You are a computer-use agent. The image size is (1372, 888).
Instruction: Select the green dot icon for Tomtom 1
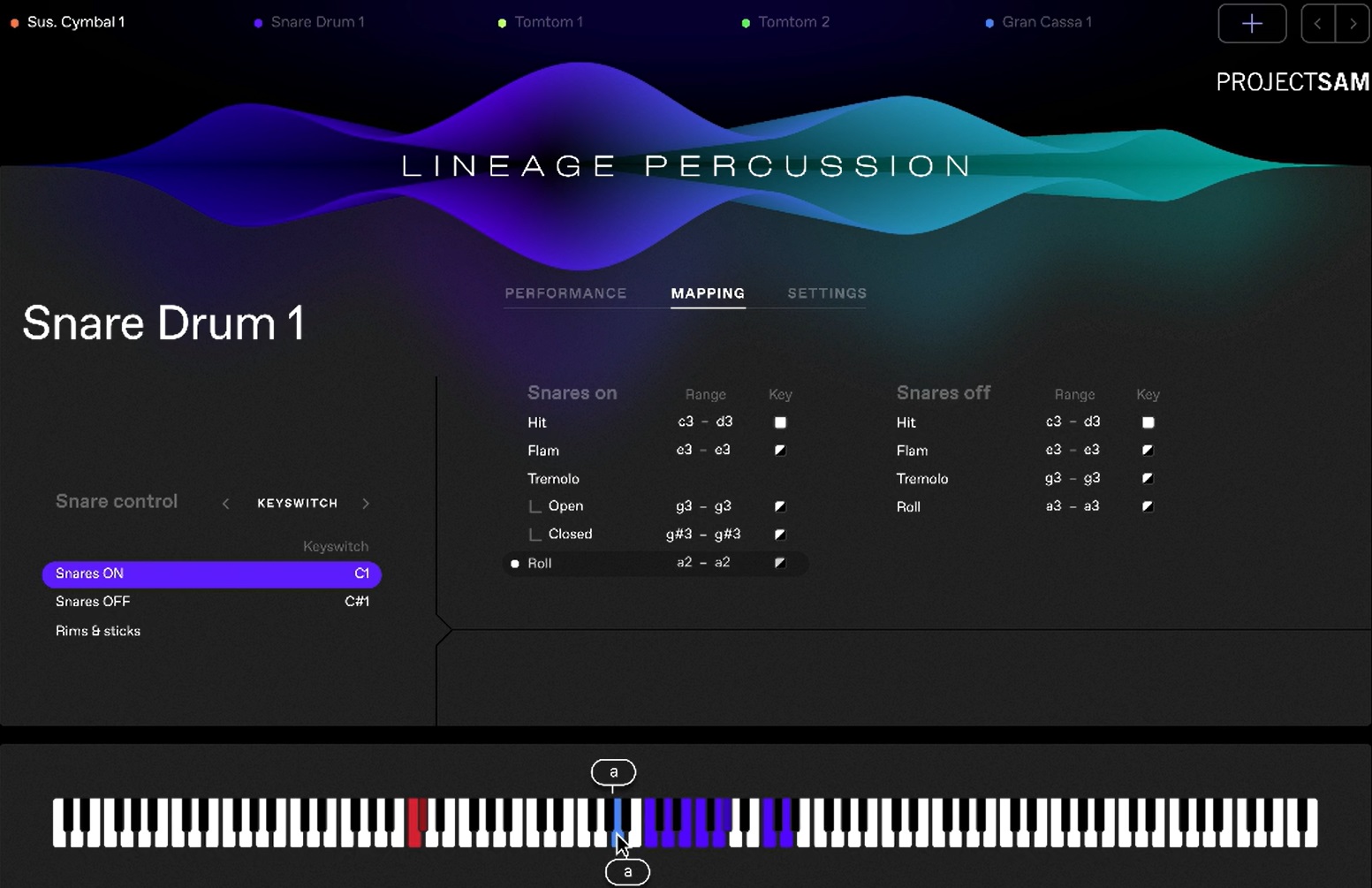tap(504, 22)
